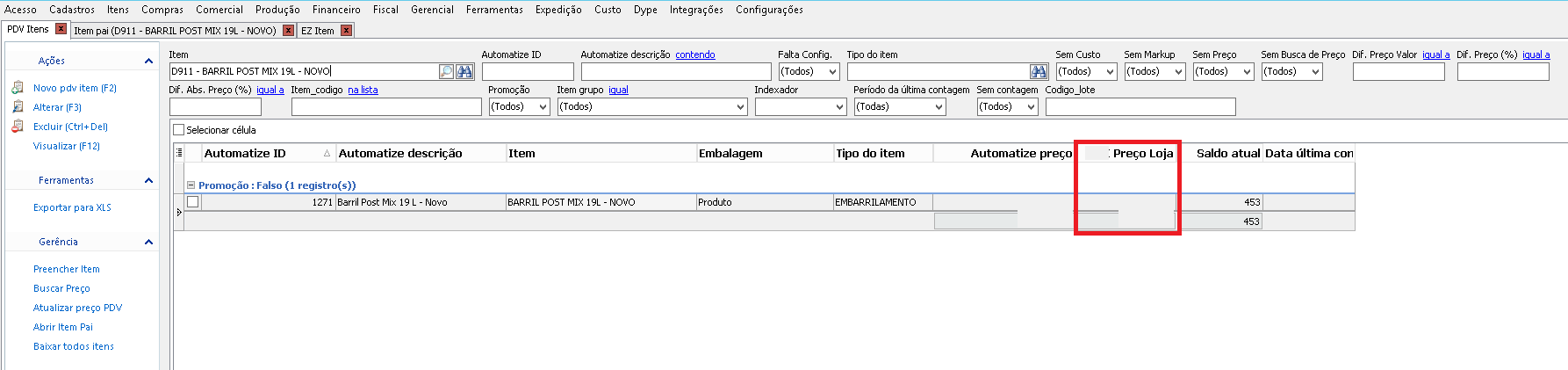Open the Item grupo dropdown
1568x370 pixels.
click(741, 106)
